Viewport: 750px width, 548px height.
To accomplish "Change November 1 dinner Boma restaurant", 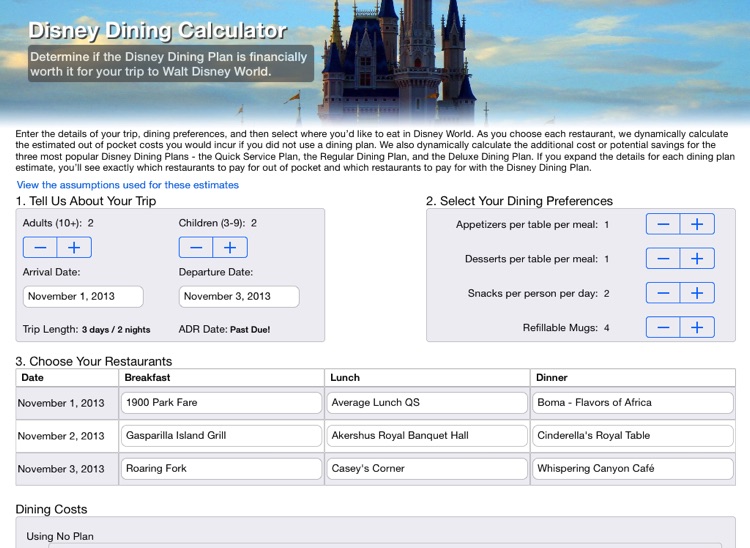I will pyautogui.click(x=633, y=403).
